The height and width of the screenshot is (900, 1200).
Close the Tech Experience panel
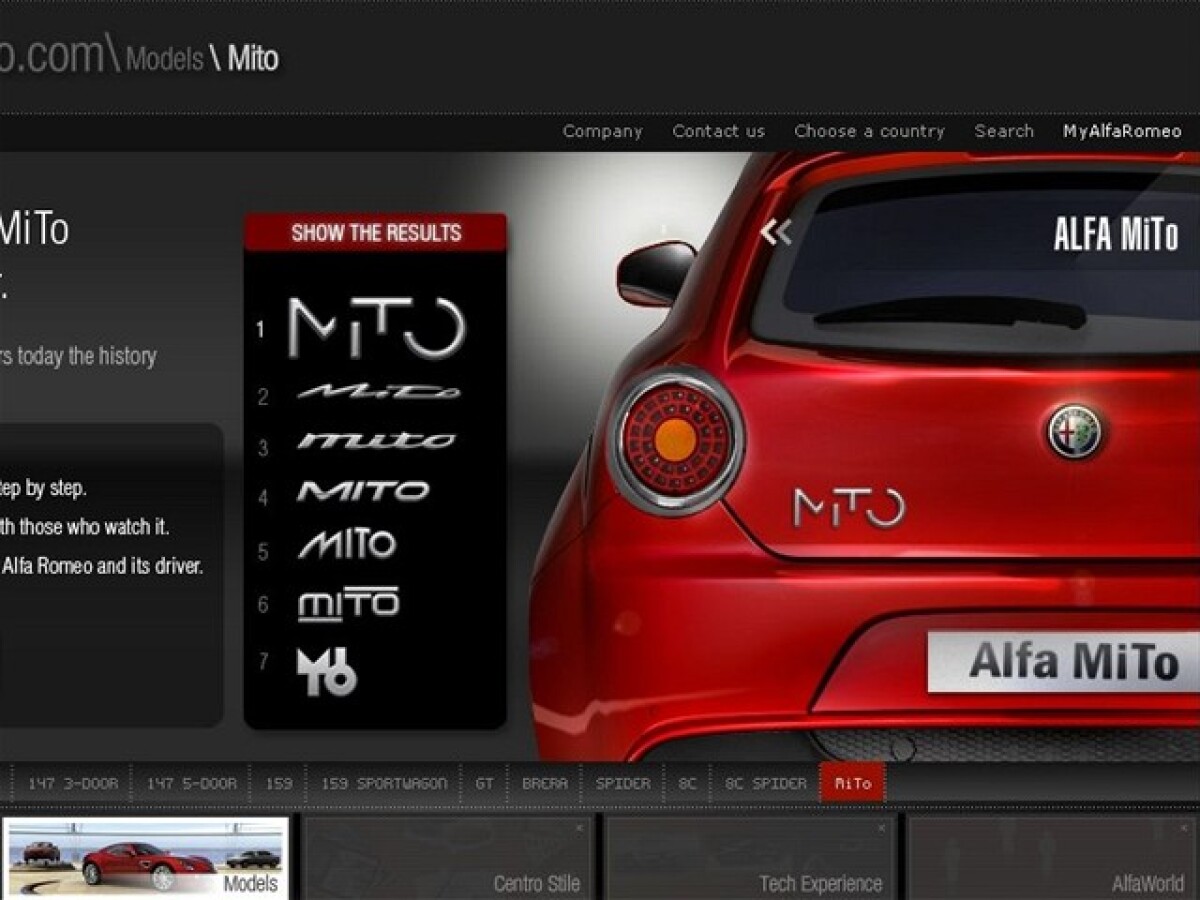tap(882, 828)
